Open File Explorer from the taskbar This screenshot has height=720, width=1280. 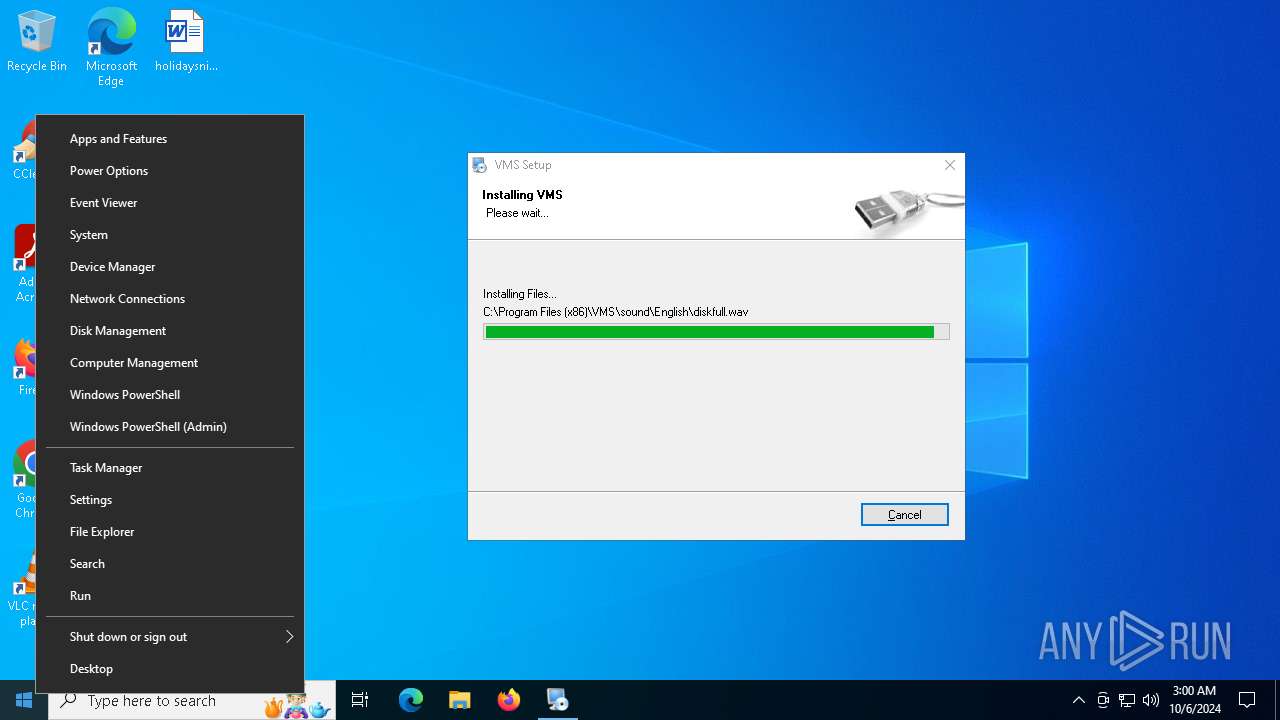coord(460,700)
